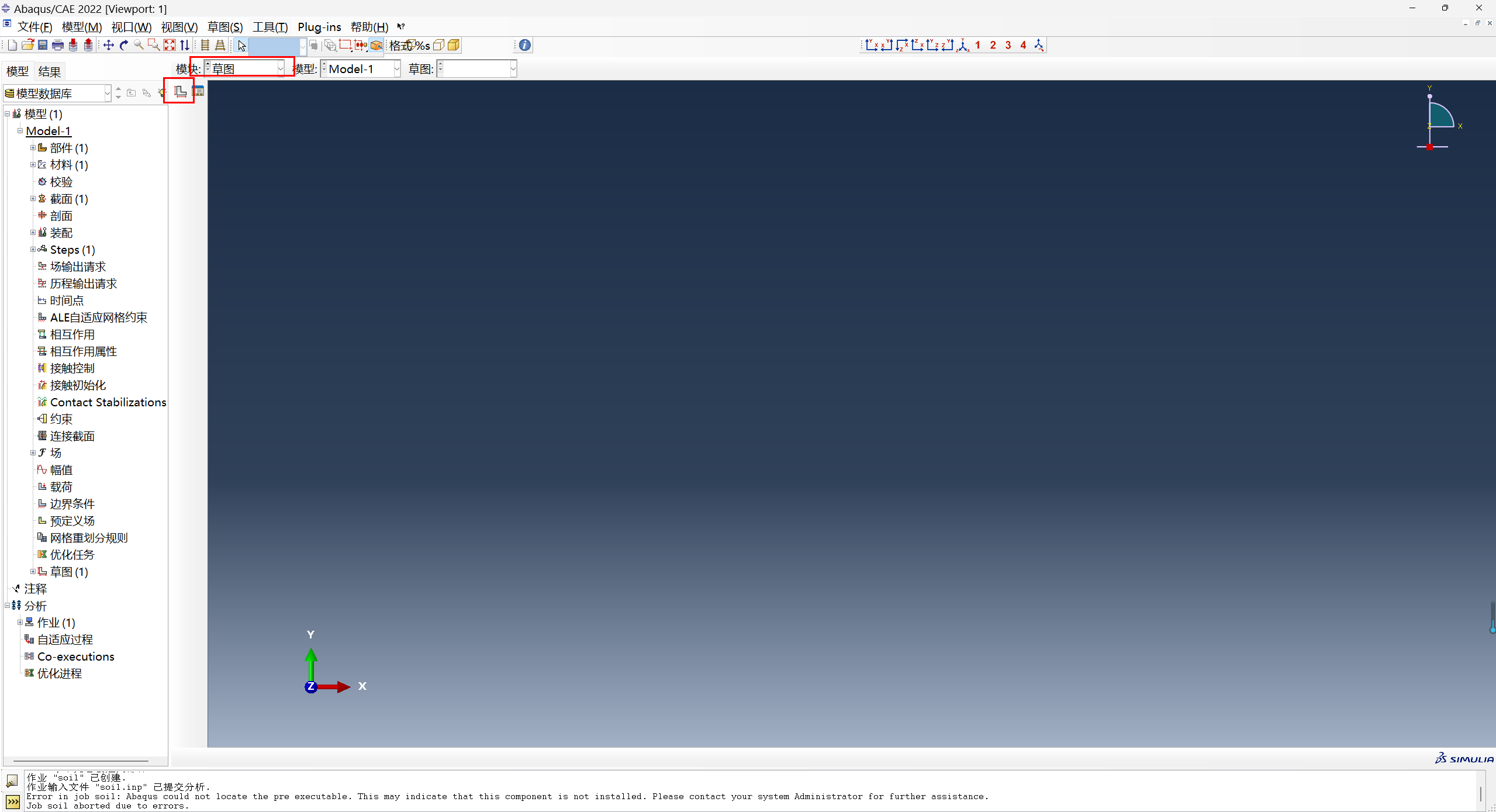This screenshot has height=812, width=1496.
Task: Expand the 部件 (1) tree node
Action: point(33,148)
